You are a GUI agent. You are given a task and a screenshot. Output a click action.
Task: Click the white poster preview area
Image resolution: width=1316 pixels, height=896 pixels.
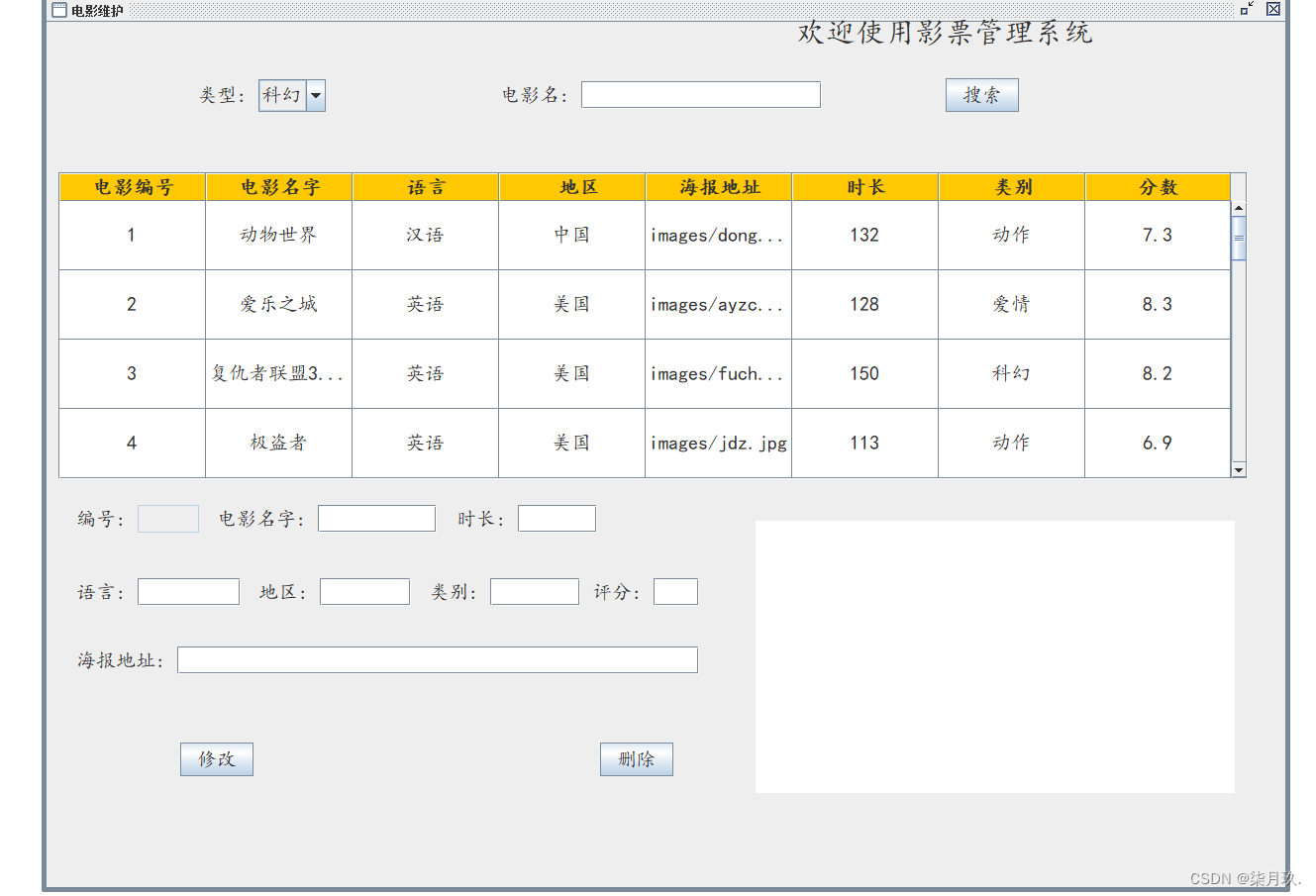coord(995,656)
